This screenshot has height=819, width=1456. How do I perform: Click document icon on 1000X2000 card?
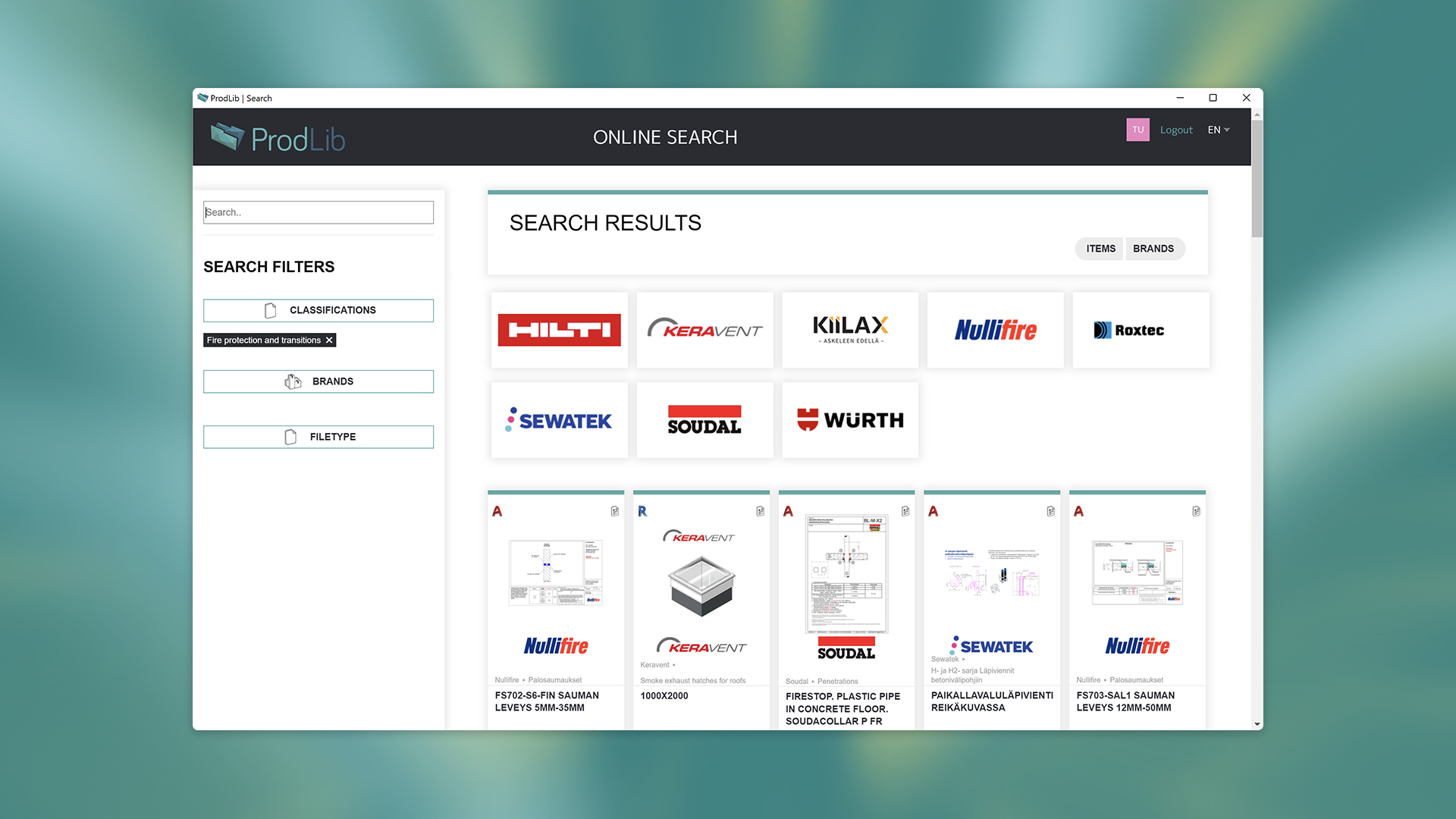[x=761, y=511]
